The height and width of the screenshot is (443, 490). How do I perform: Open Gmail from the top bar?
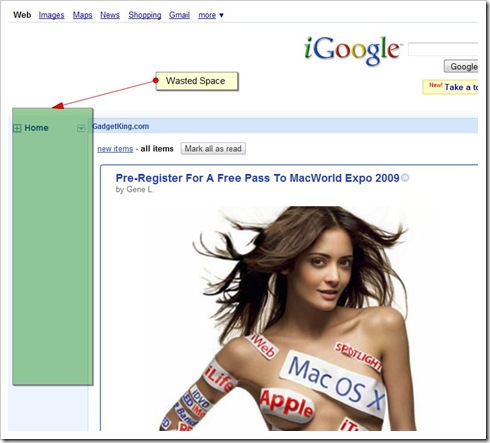(x=179, y=15)
